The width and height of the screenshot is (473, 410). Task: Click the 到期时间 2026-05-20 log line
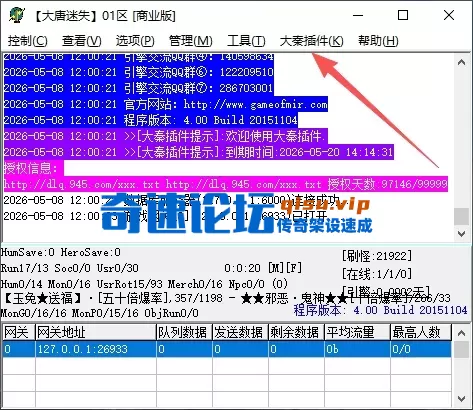[199, 152]
